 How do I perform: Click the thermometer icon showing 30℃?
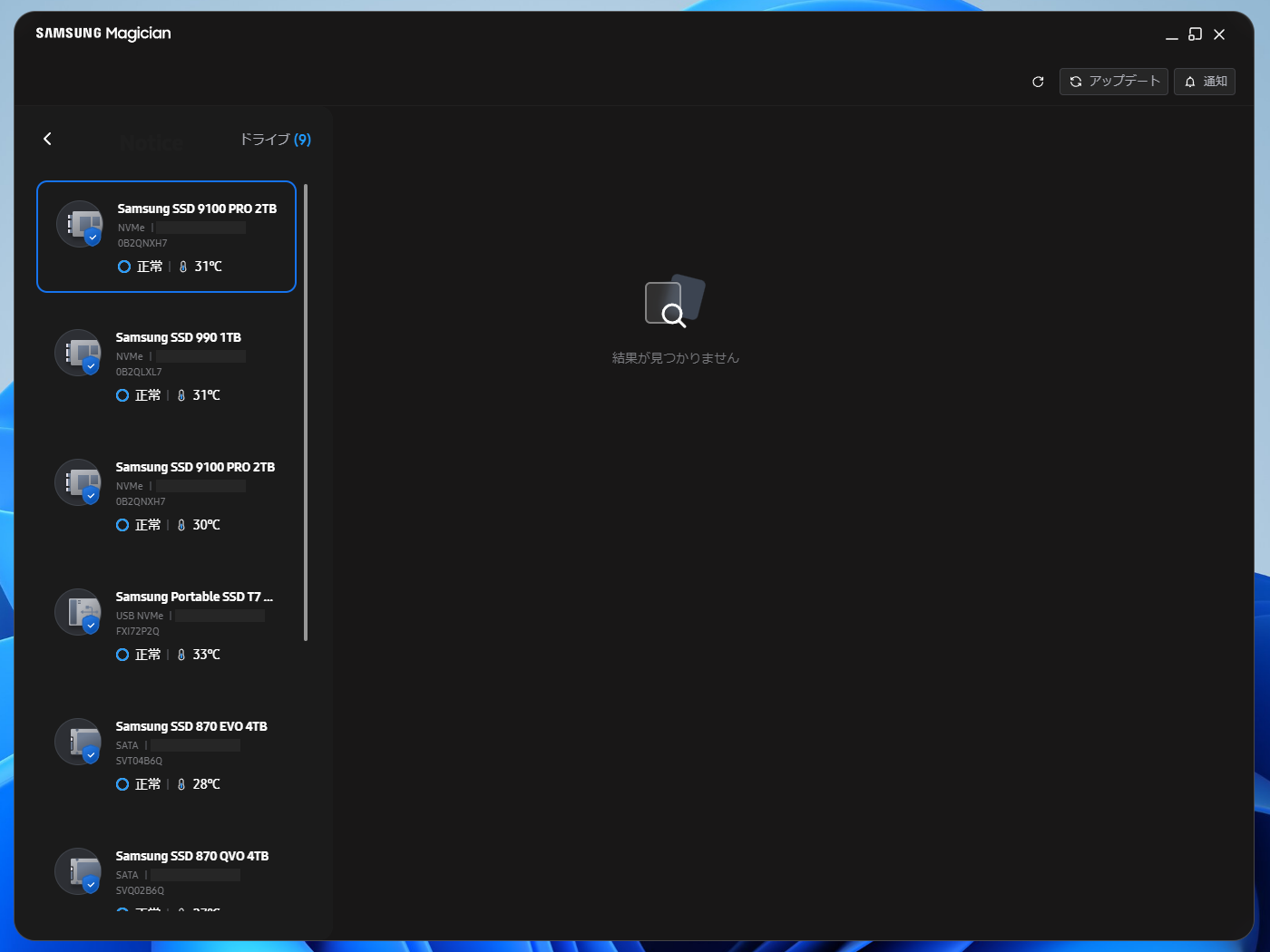181,525
